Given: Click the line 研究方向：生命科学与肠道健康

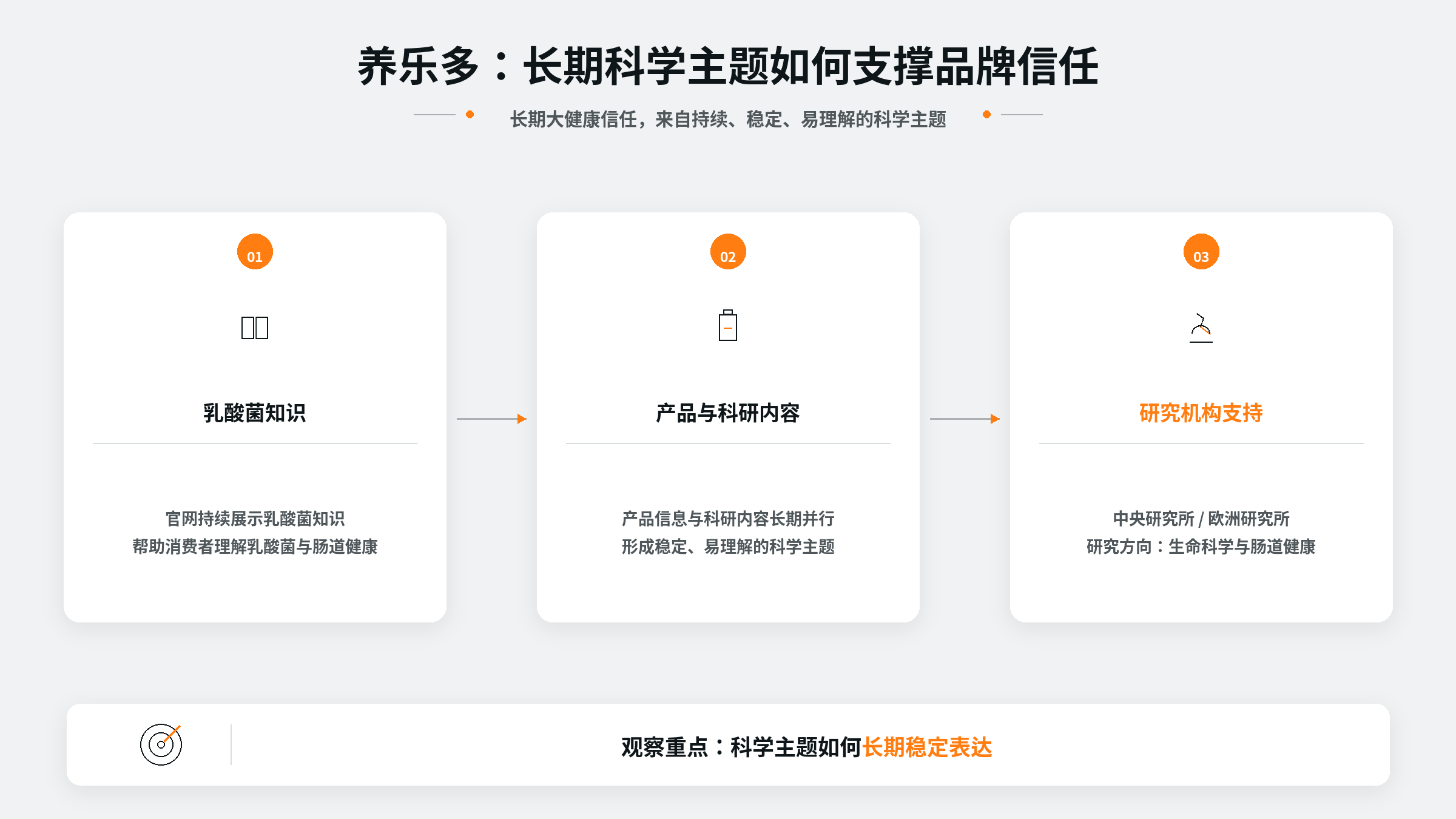Looking at the screenshot, I should coord(1201,547).
